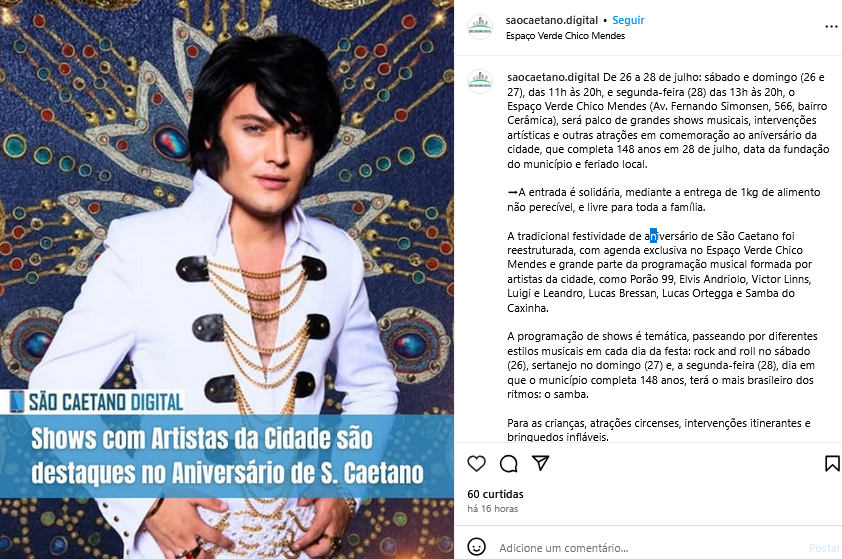Open emoji picker smiley icon
Viewport: 842px width, 559px height.
(476, 547)
